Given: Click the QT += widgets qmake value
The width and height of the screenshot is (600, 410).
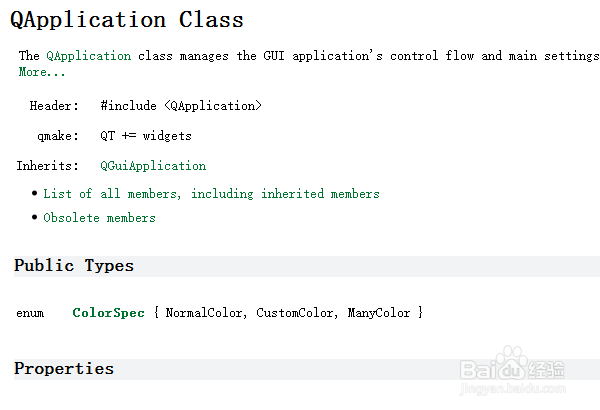Looking at the screenshot, I should pyautogui.click(x=145, y=136).
